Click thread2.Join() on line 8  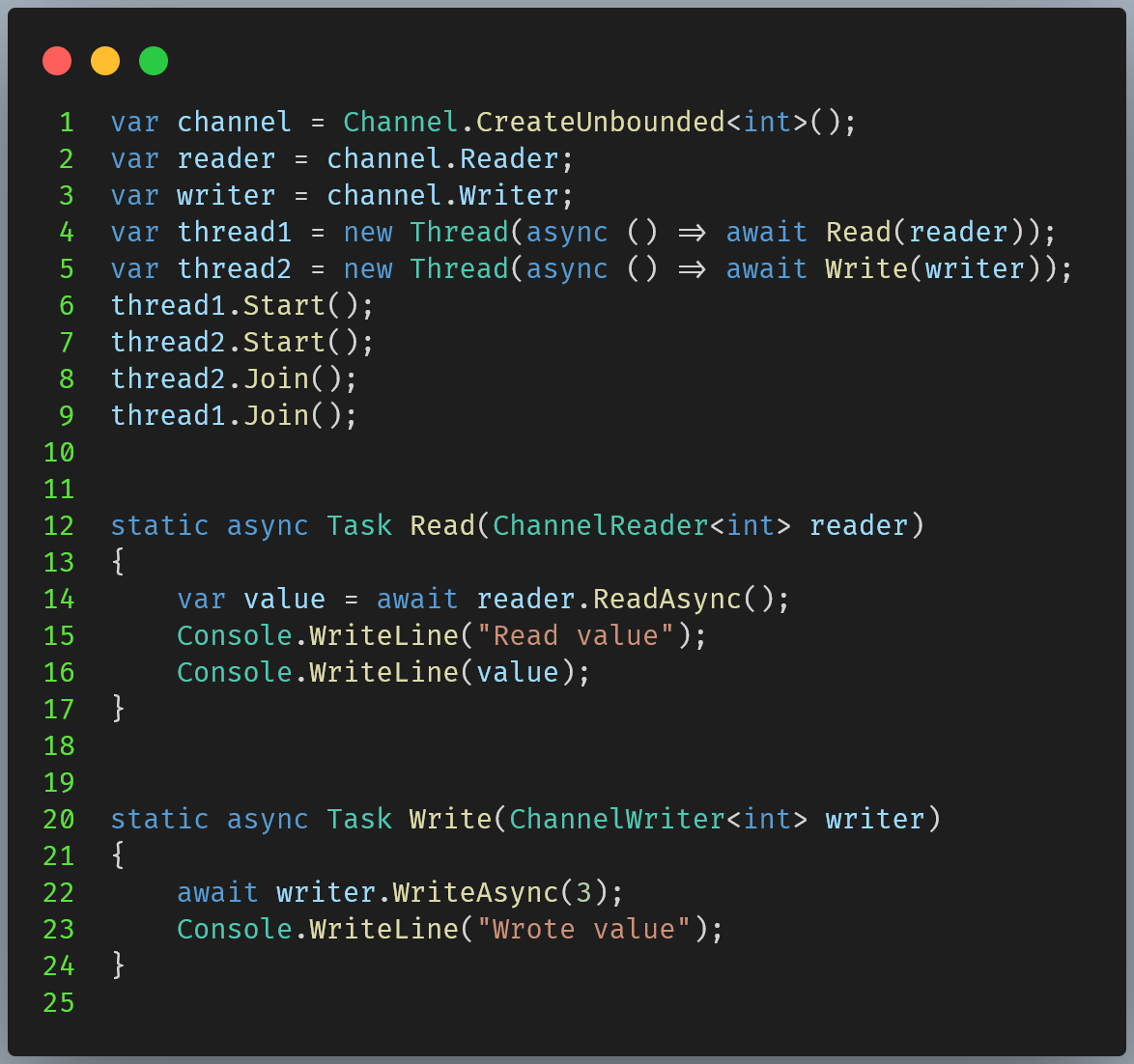234,378
